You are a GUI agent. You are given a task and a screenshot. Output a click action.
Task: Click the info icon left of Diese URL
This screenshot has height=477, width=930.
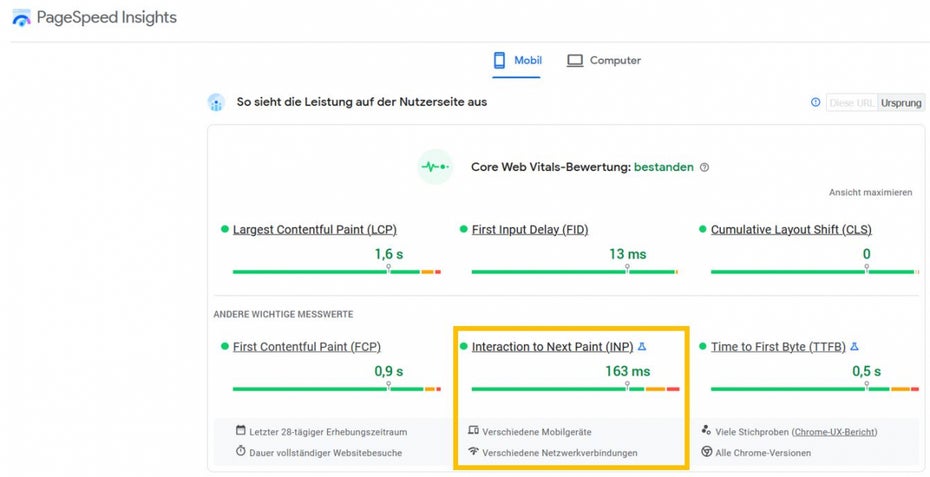pyautogui.click(x=815, y=103)
